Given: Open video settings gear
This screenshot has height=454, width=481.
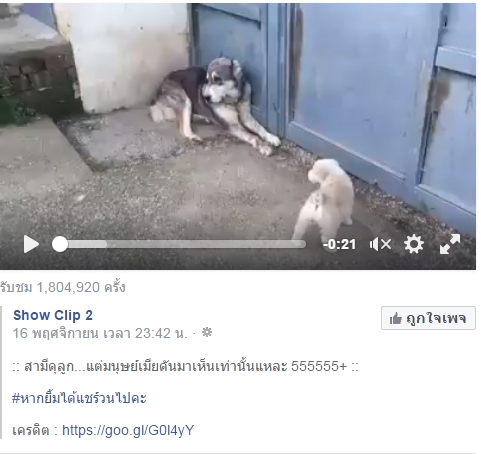Looking at the screenshot, I should [x=414, y=244].
